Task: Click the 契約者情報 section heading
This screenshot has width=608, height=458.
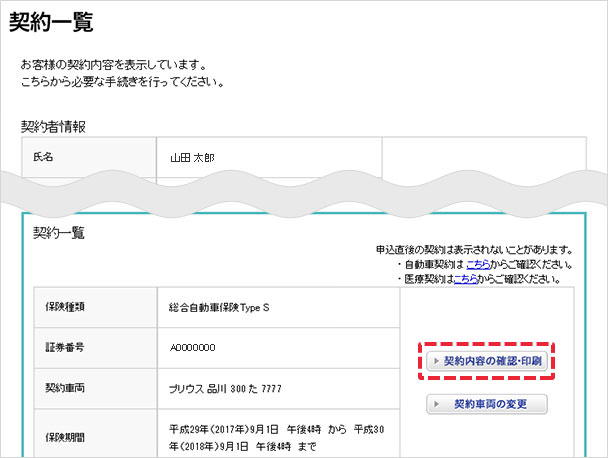Action: click(x=53, y=127)
